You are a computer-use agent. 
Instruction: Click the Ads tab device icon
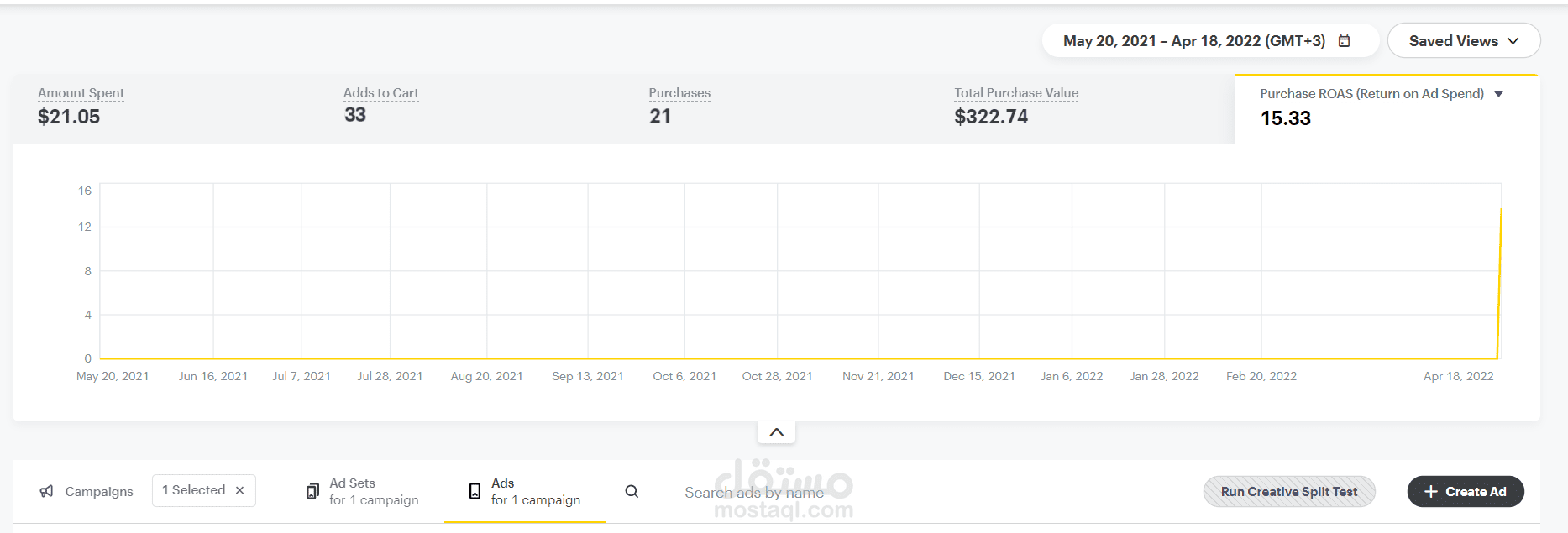point(475,491)
